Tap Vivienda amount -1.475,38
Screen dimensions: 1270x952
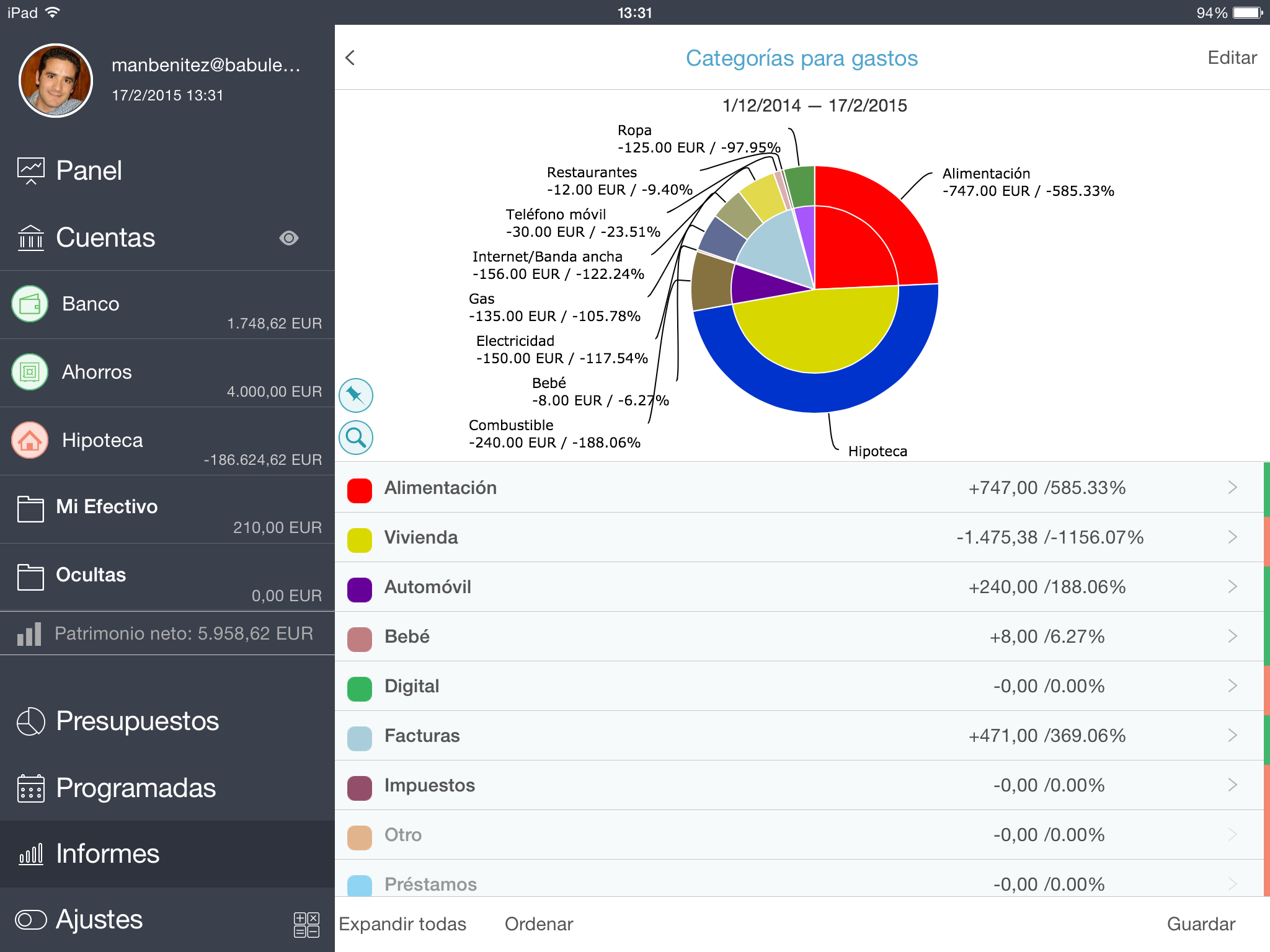pos(997,537)
